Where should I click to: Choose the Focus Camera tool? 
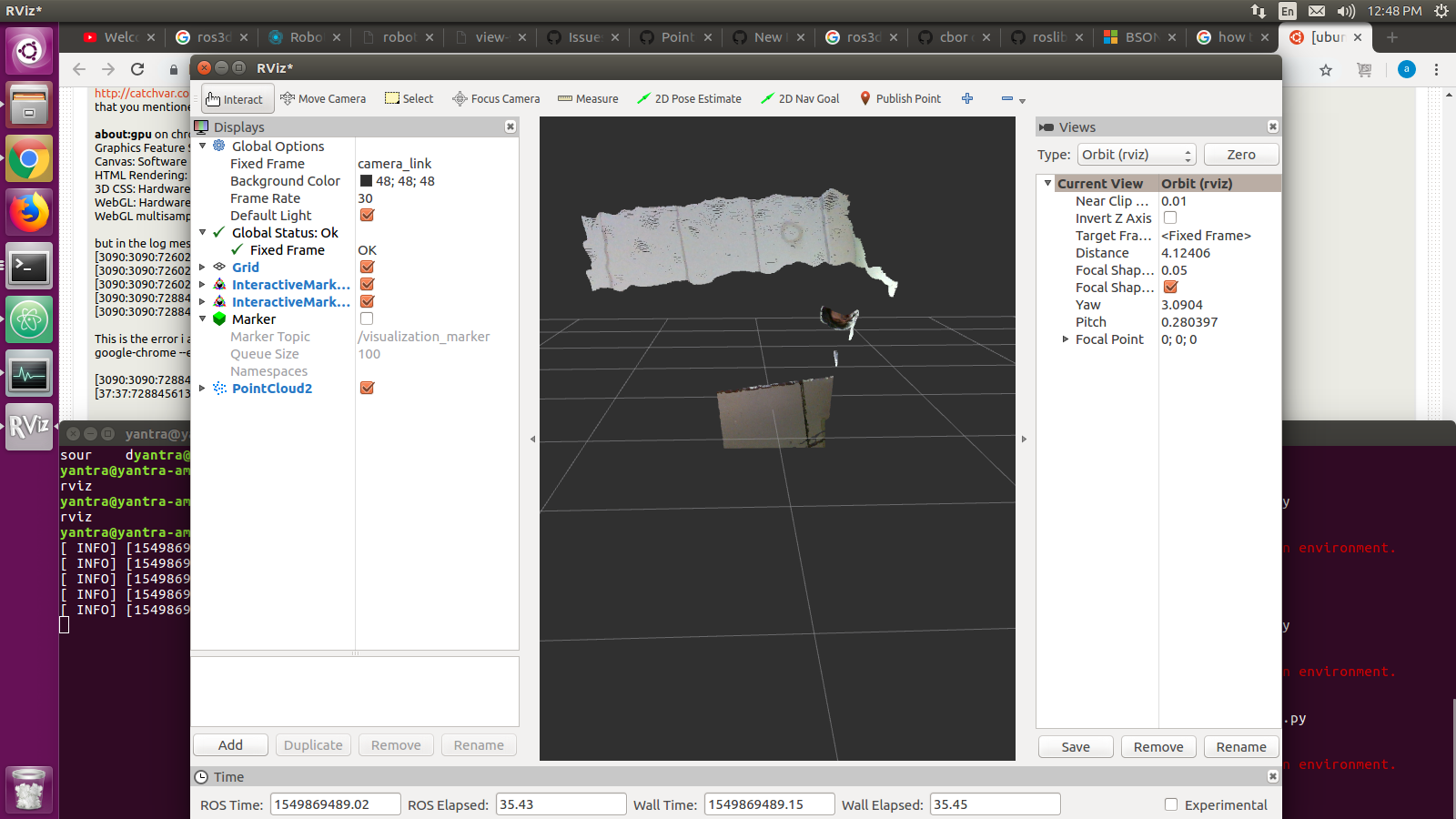pyautogui.click(x=496, y=99)
